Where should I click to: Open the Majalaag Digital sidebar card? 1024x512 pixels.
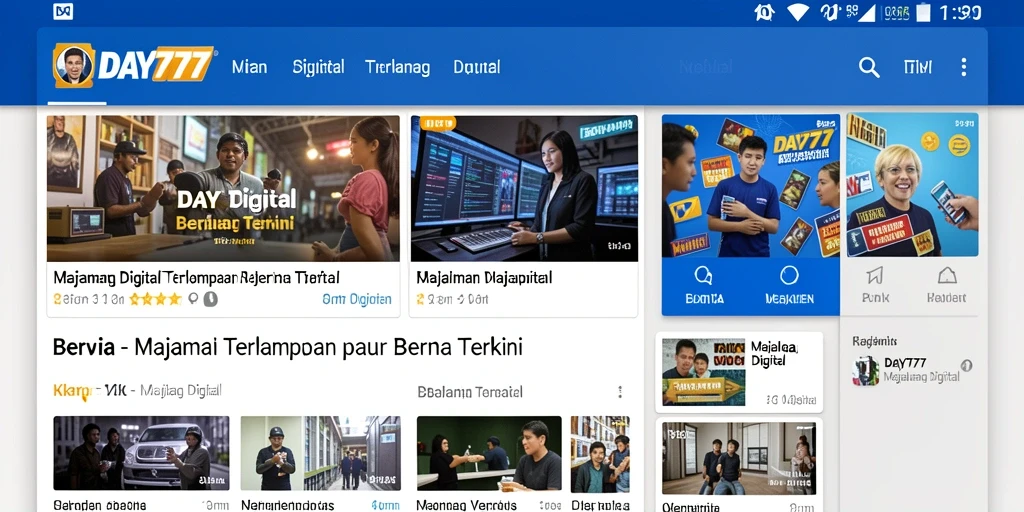[x=739, y=372]
